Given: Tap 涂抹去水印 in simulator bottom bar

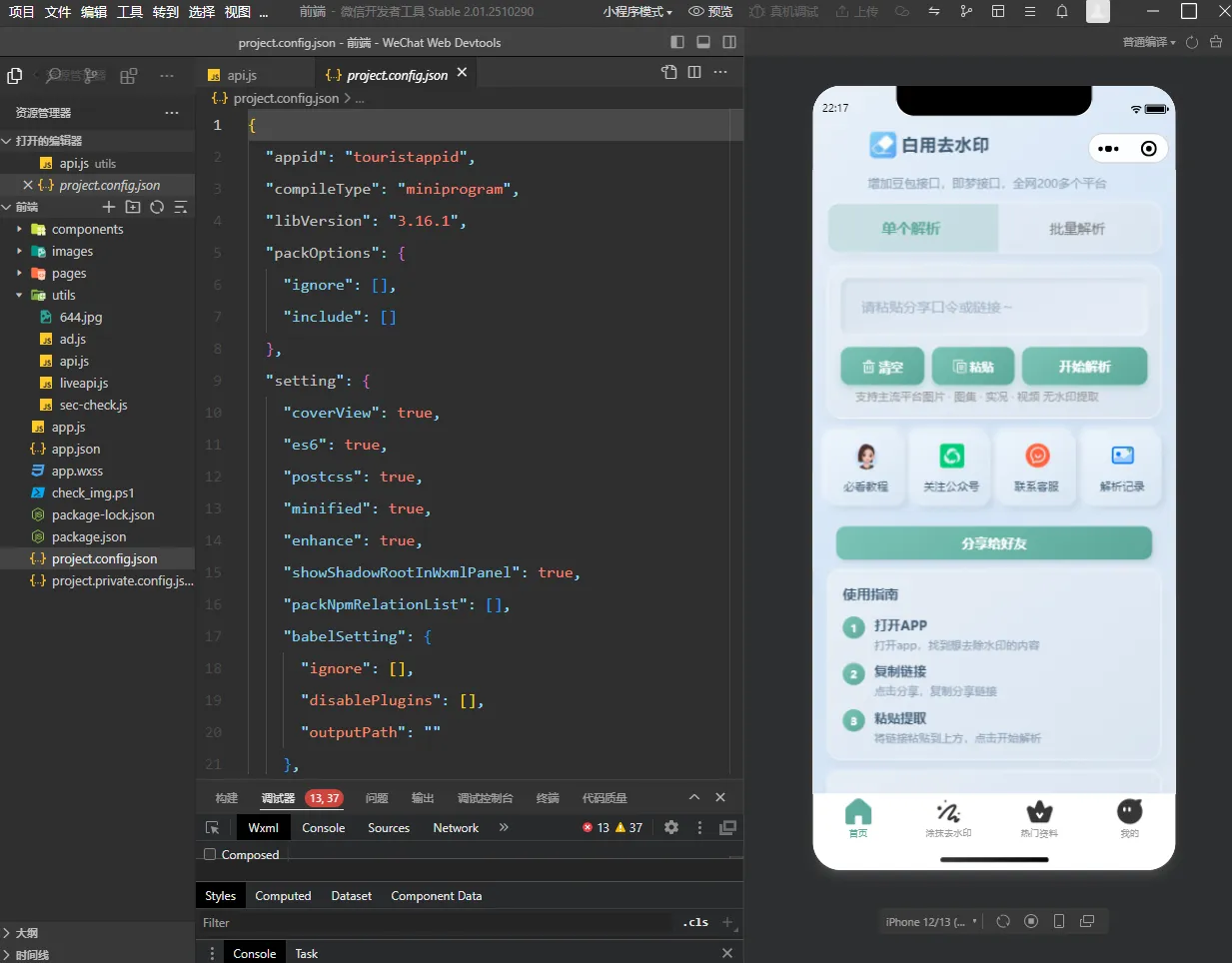Looking at the screenshot, I should tap(948, 819).
